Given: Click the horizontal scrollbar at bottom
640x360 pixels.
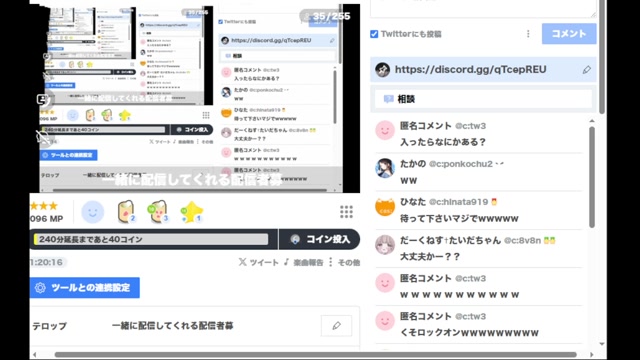Looking at the screenshot, I should (316, 354).
